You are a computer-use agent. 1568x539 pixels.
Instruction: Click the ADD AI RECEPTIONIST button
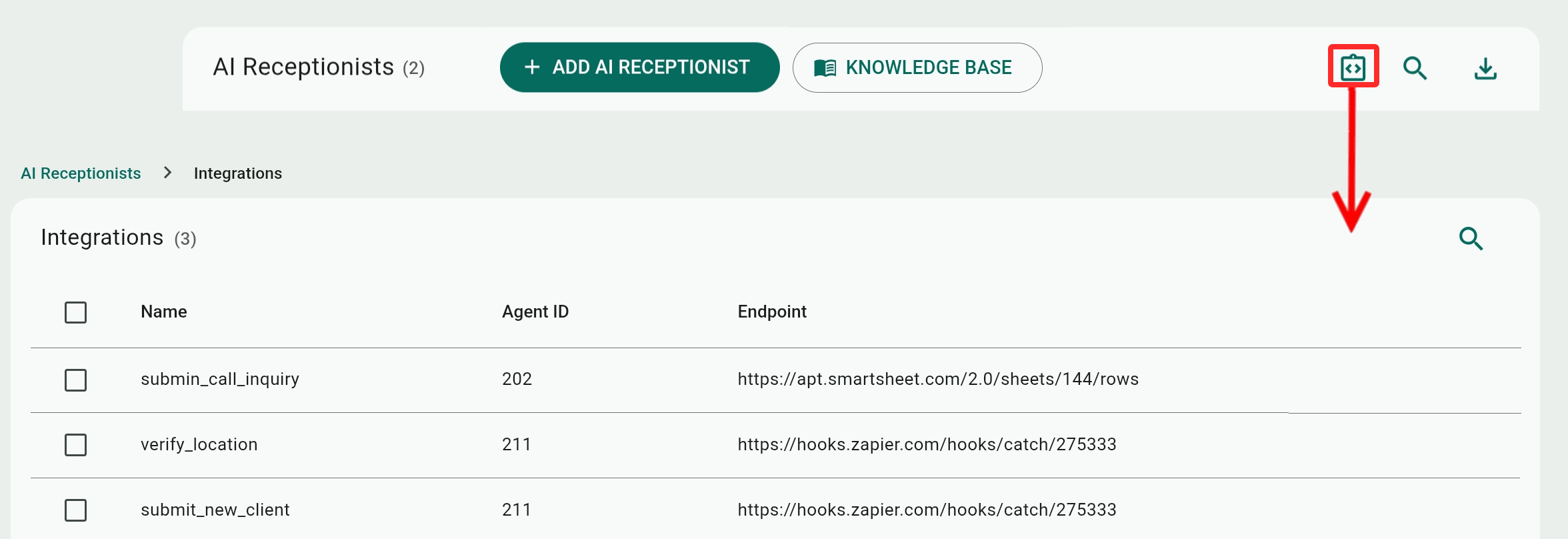tap(639, 67)
